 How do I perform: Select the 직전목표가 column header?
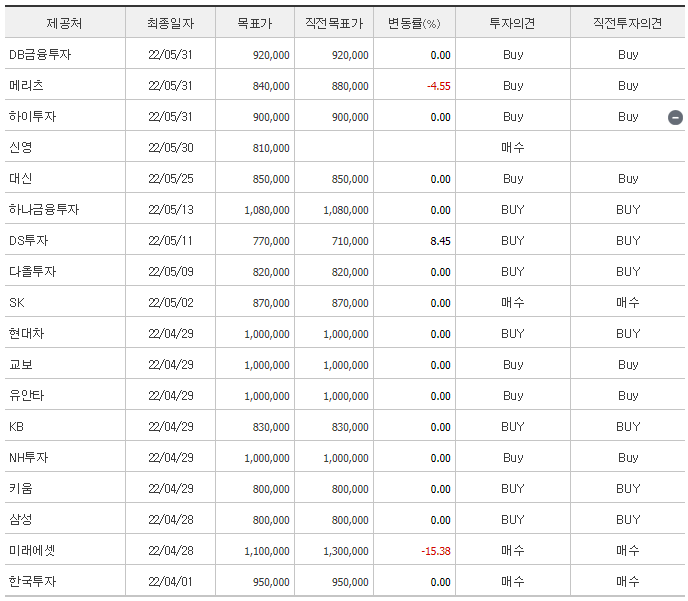pos(334,23)
